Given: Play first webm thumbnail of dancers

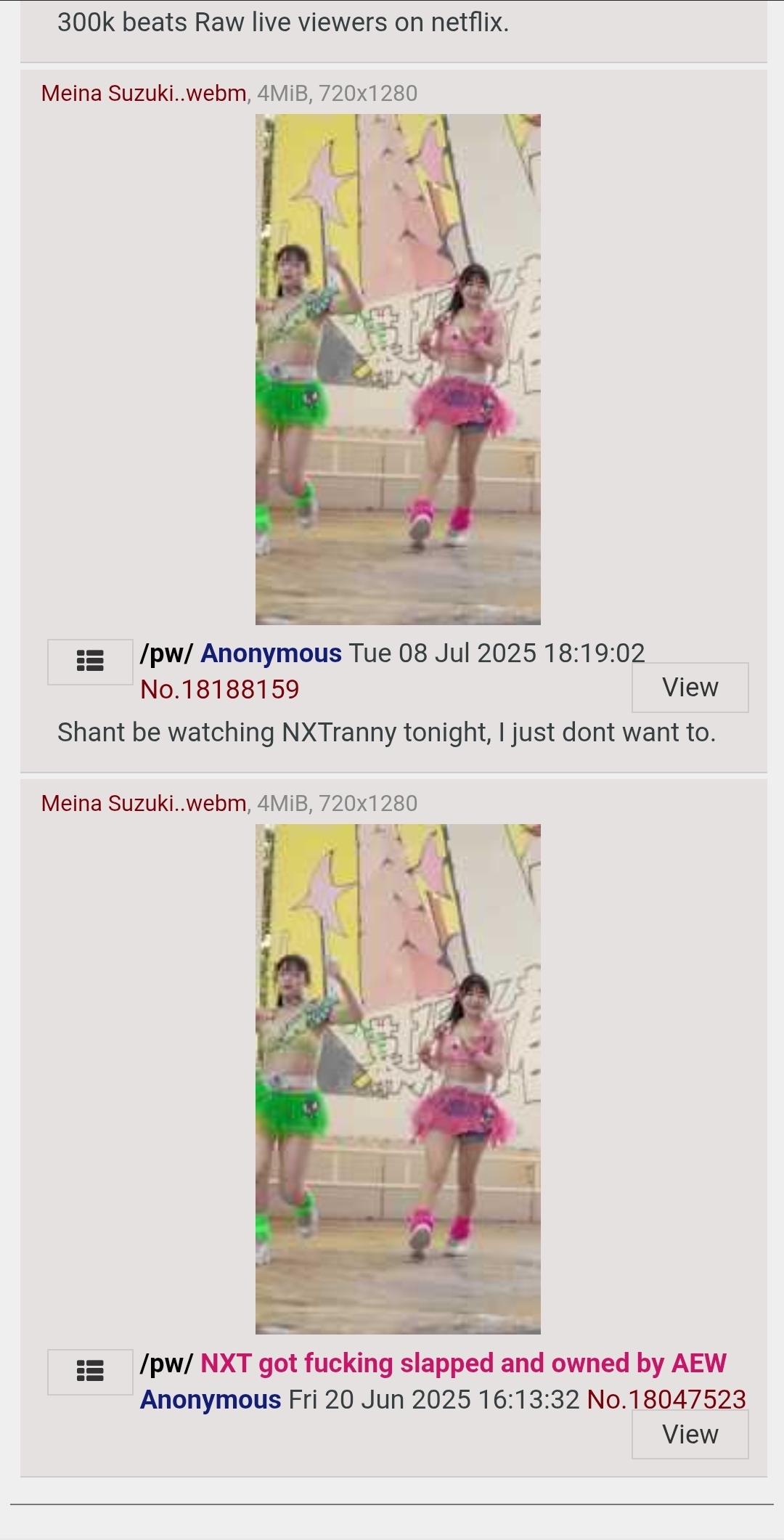Looking at the screenshot, I should pos(398,370).
